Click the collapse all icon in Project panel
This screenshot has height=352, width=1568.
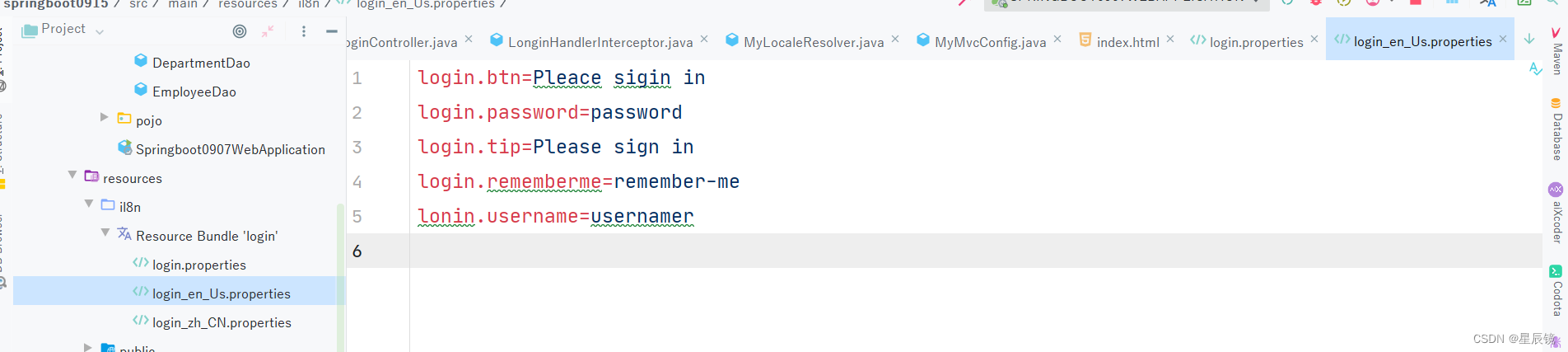tap(268, 31)
